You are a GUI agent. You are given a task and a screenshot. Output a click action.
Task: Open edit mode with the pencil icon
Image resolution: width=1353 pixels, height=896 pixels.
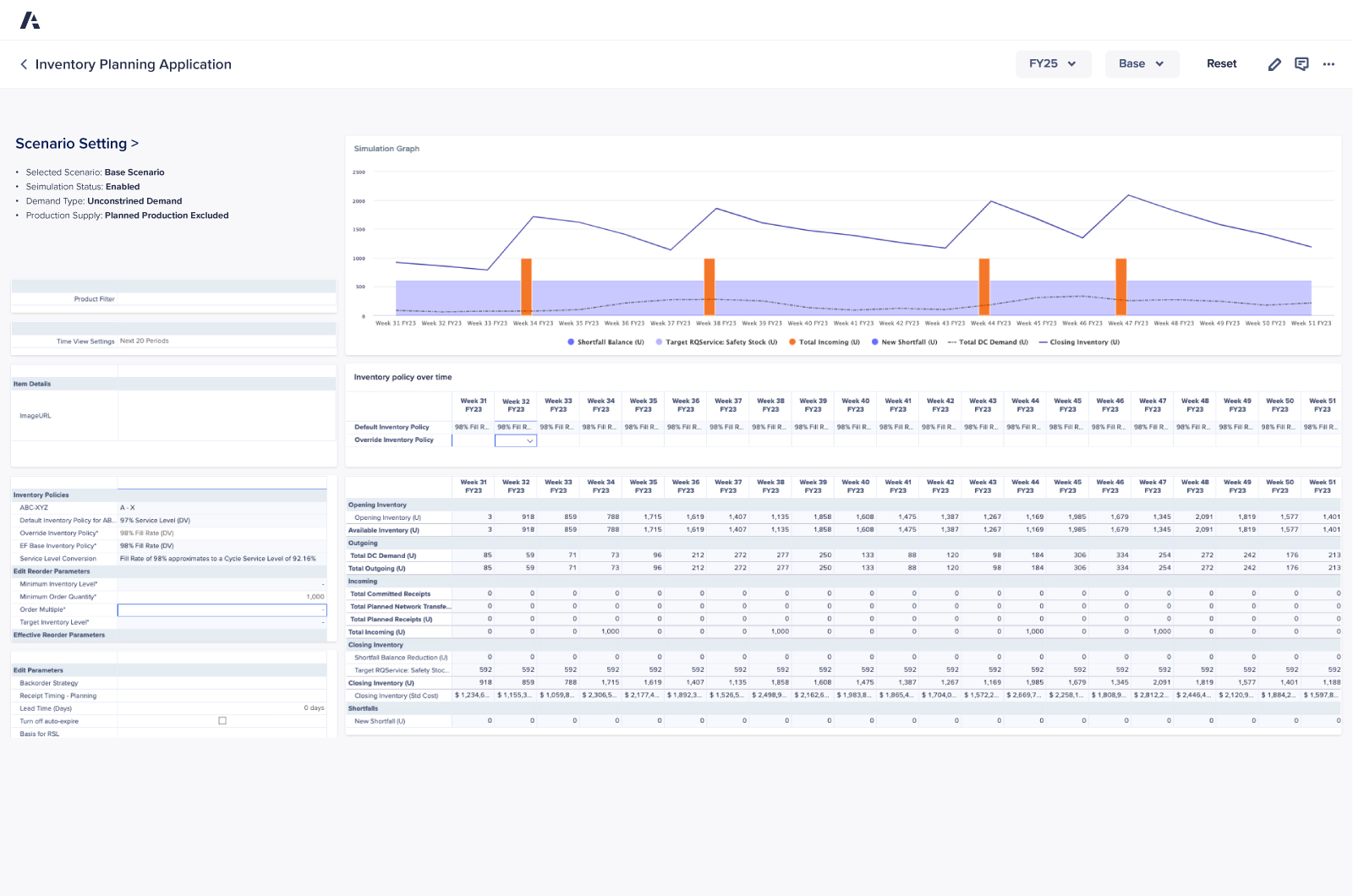point(1274,63)
